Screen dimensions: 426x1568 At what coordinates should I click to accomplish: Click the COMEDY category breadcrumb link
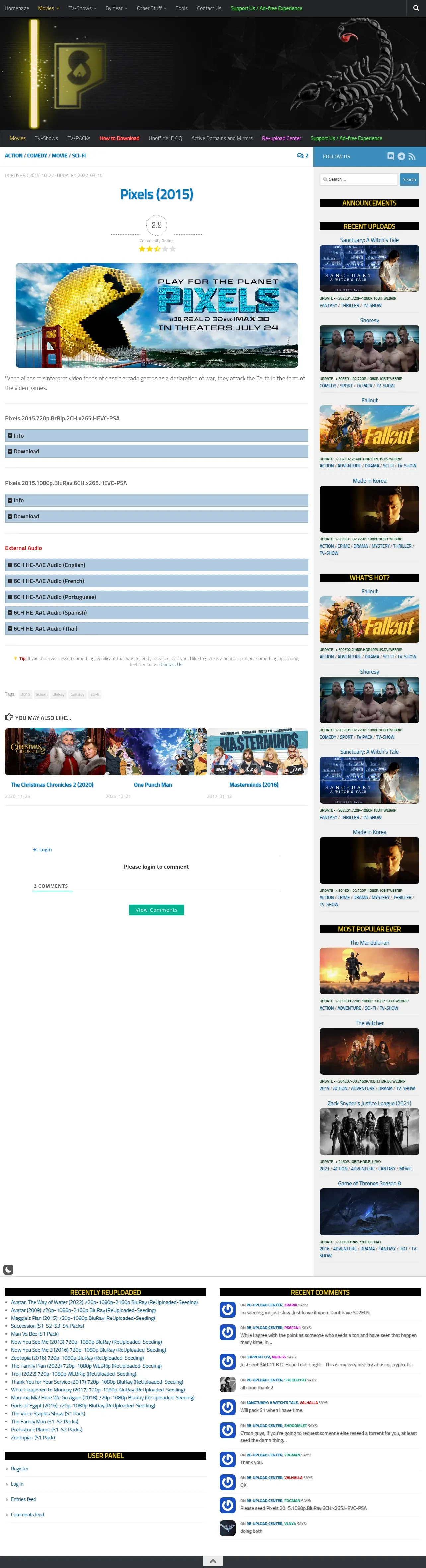point(37,156)
